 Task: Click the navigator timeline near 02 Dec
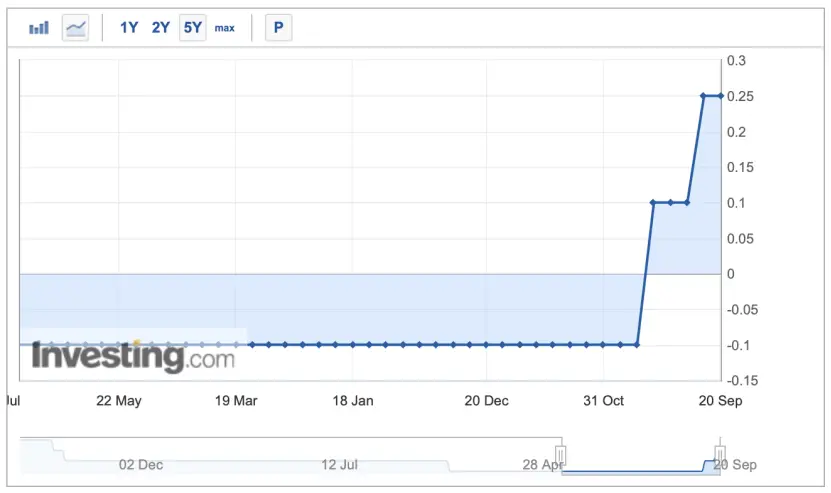coord(141,464)
